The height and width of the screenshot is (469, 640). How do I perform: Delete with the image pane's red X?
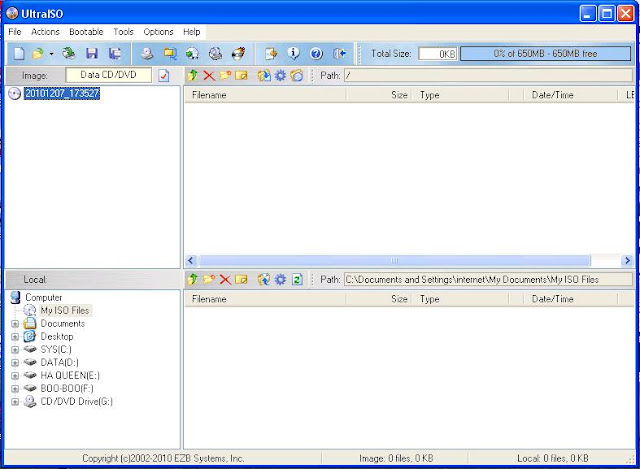[209, 76]
